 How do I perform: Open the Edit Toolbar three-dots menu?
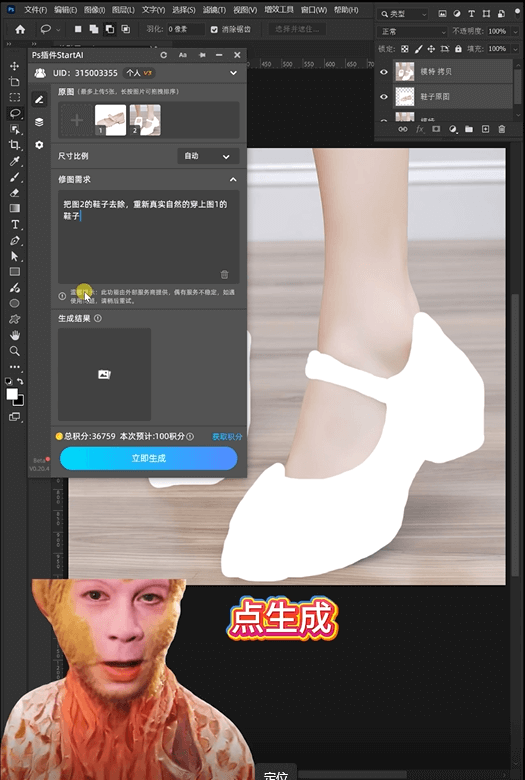(x=14, y=367)
